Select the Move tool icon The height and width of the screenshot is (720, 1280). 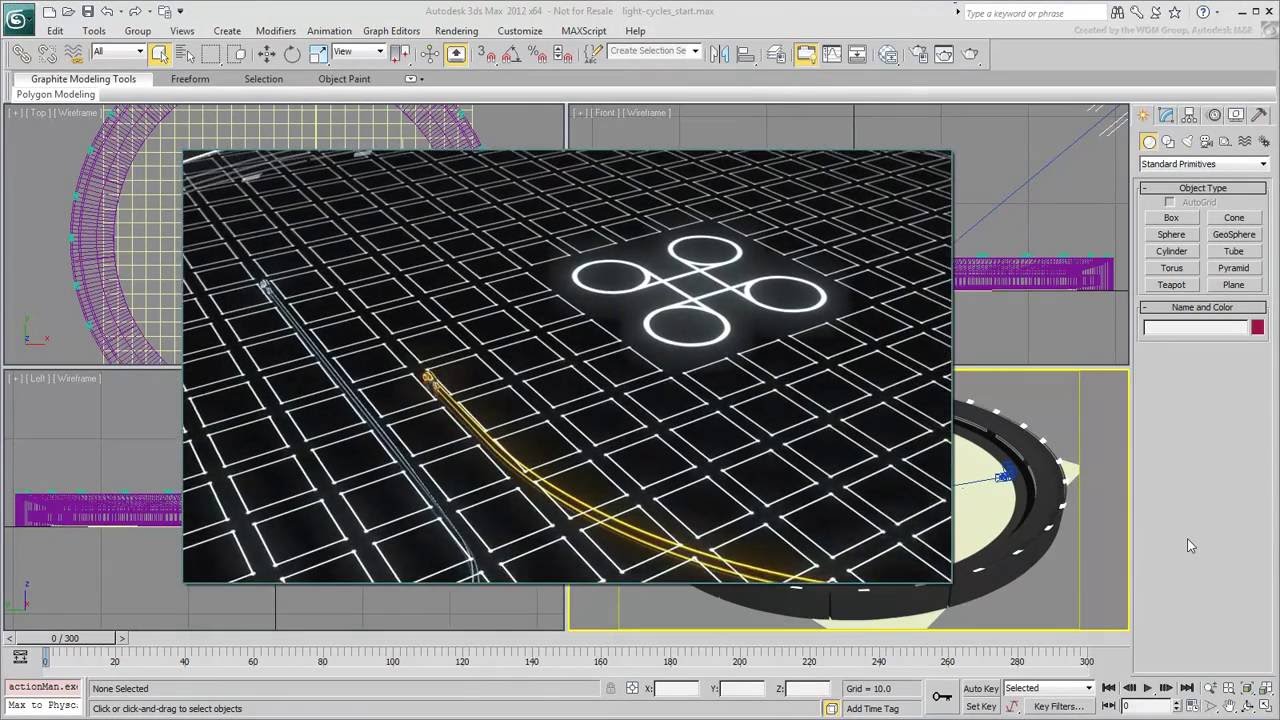[x=266, y=54]
